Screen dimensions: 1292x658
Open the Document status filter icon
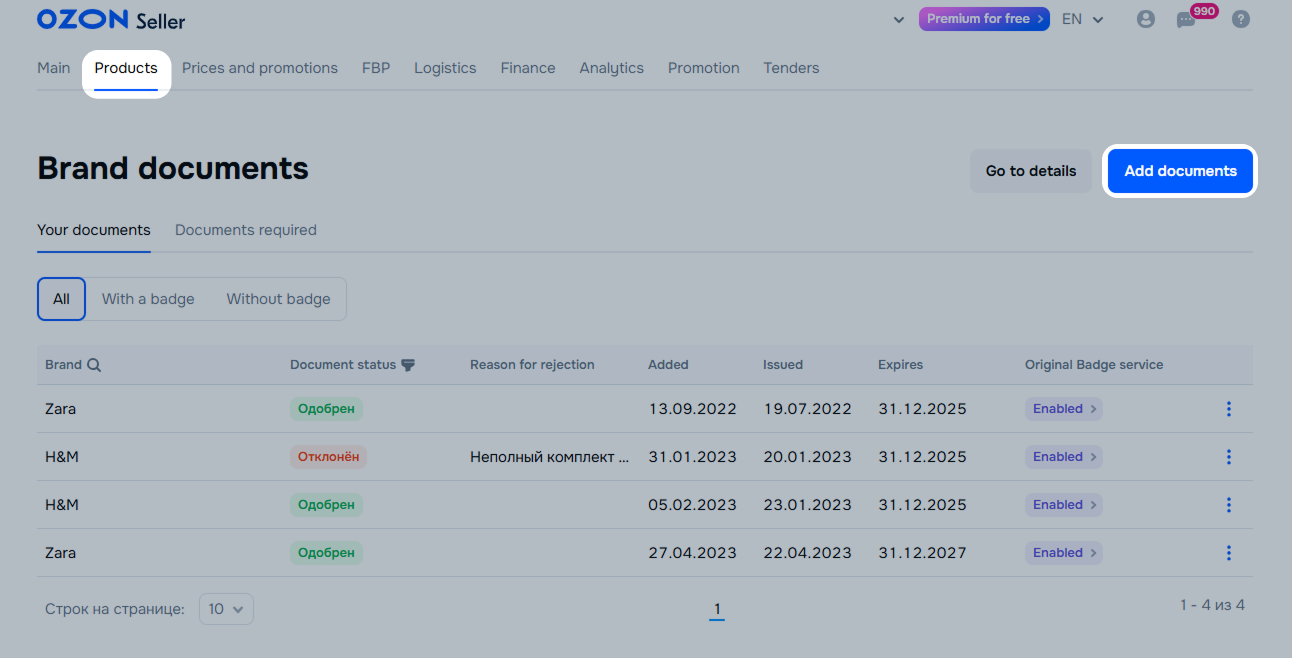pos(408,365)
